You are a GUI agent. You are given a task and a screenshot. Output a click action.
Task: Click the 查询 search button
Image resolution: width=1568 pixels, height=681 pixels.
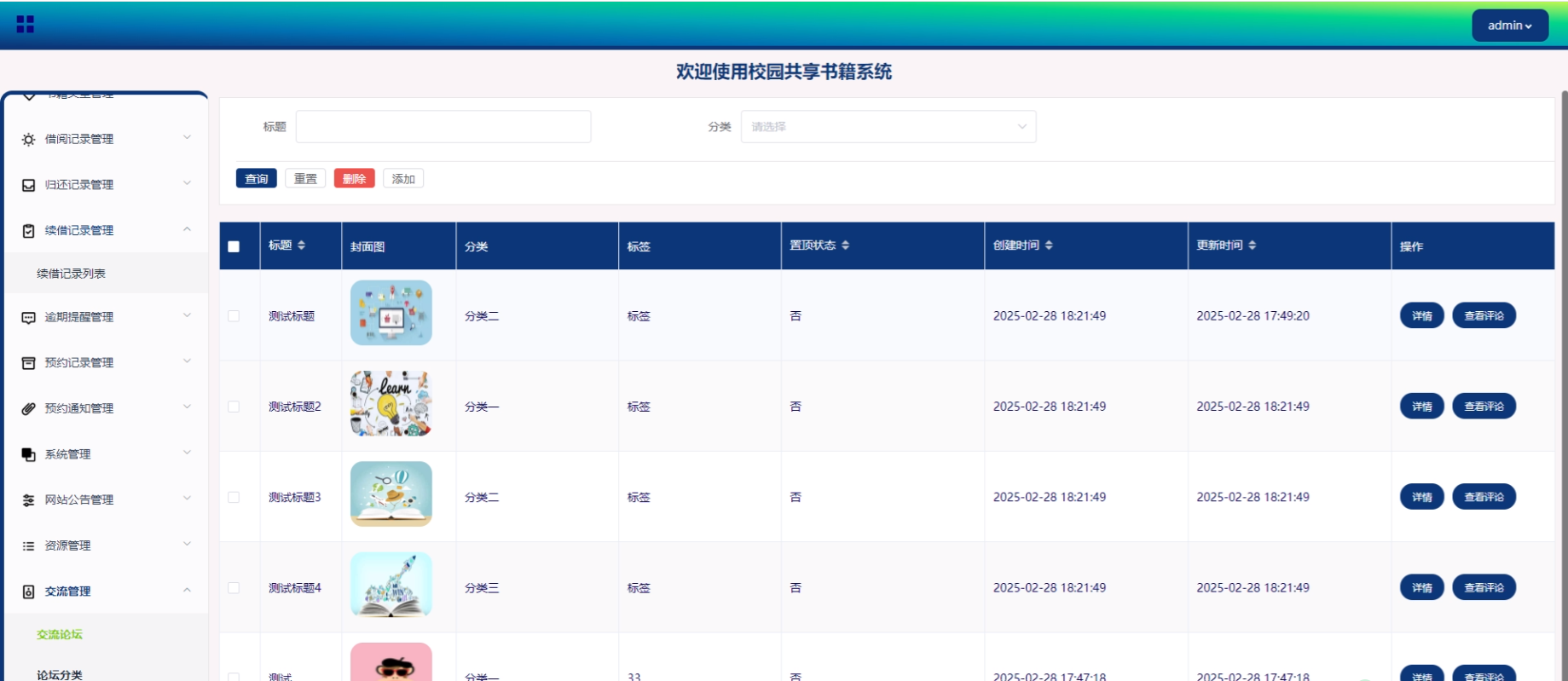tap(257, 179)
